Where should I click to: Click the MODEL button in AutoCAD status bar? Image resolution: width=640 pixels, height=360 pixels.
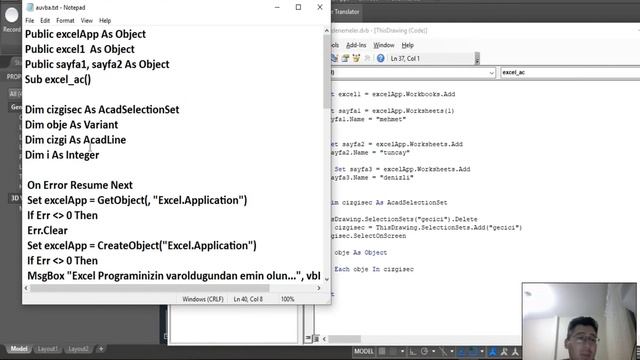tap(363, 351)
